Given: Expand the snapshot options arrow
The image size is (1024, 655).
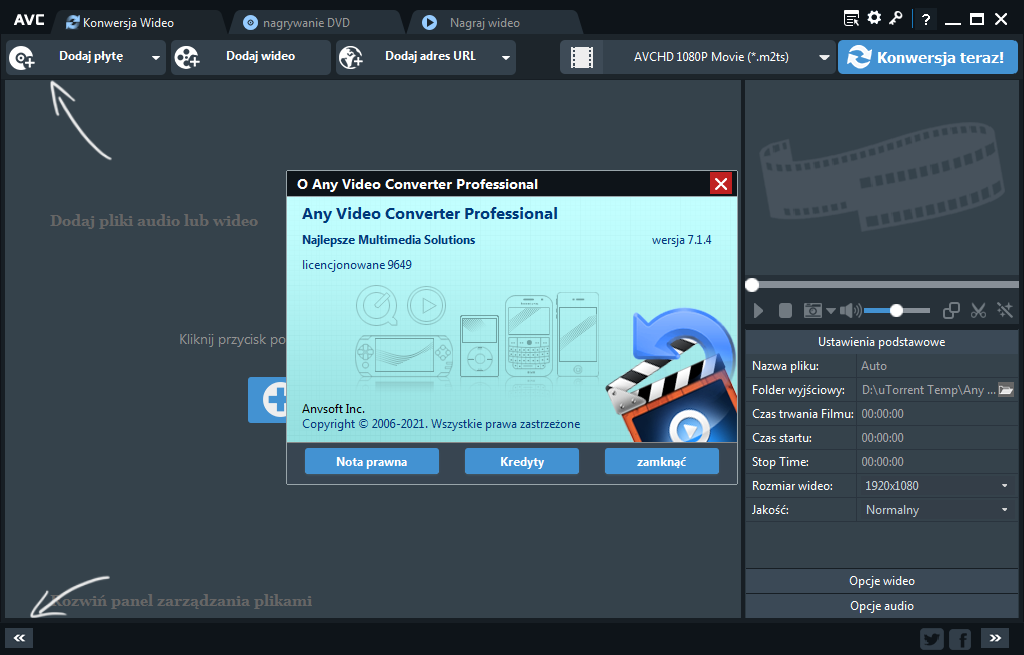Looking at the screenshot, I should tap(831, 311).
